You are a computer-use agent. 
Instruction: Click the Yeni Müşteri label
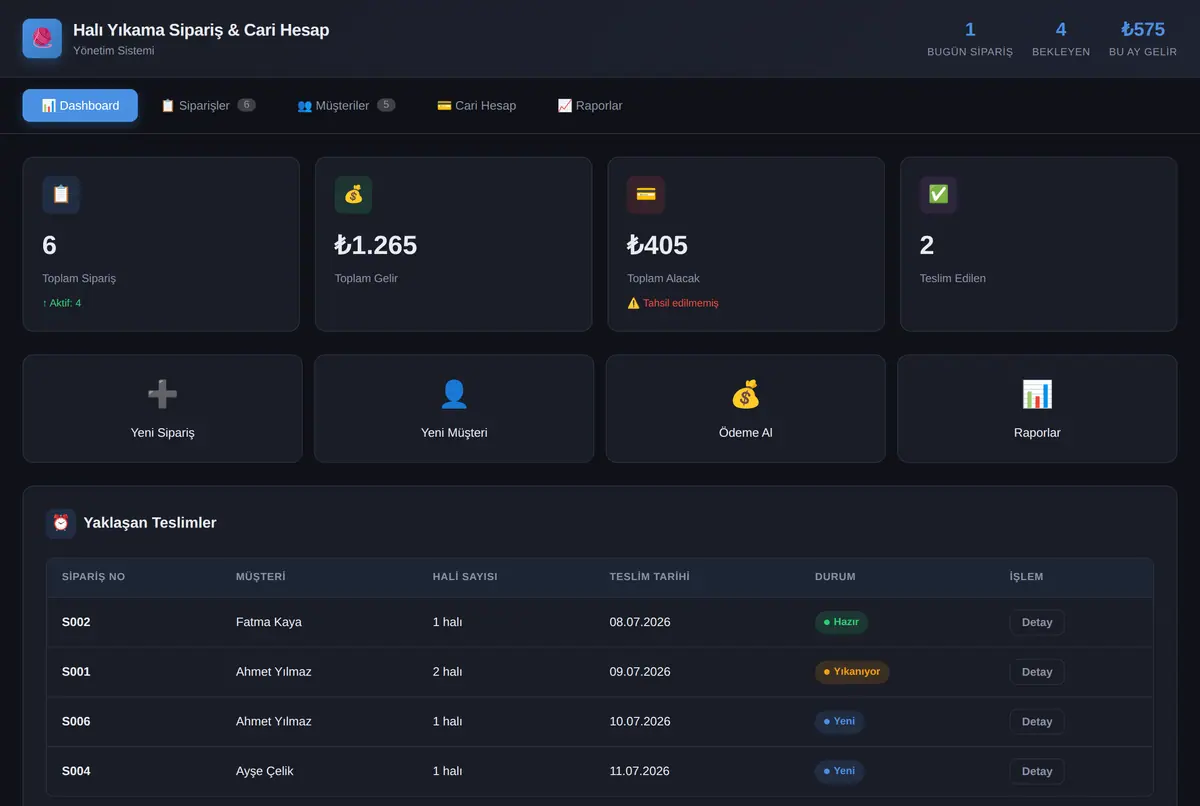[454, 433]
